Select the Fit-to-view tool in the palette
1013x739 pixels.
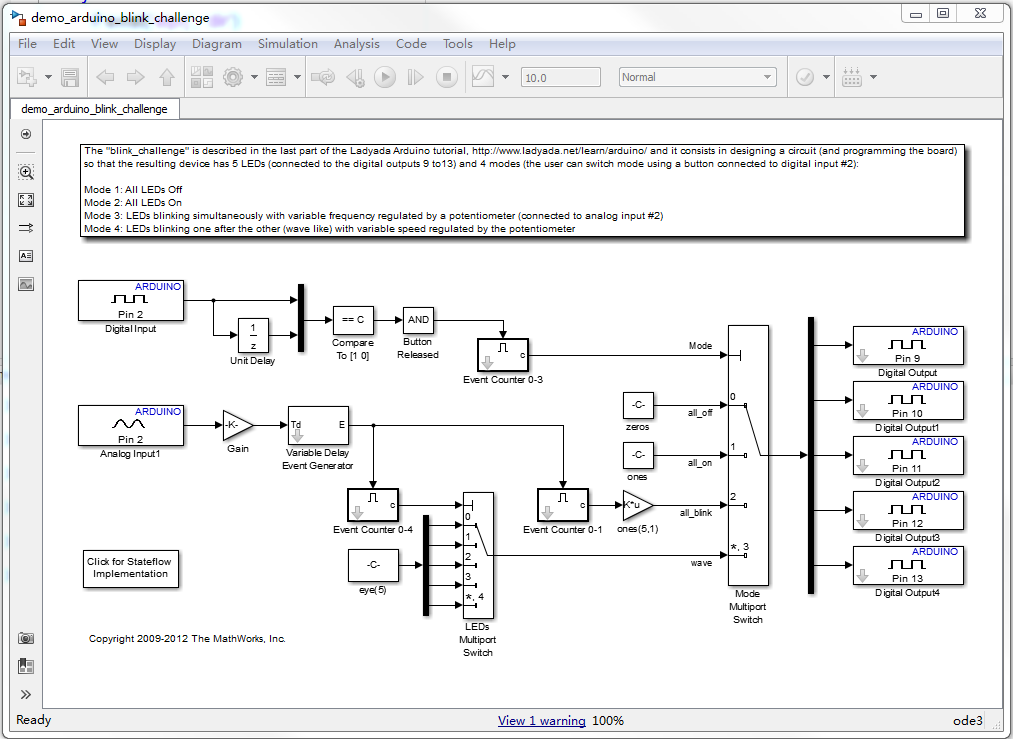pos(24,199)
